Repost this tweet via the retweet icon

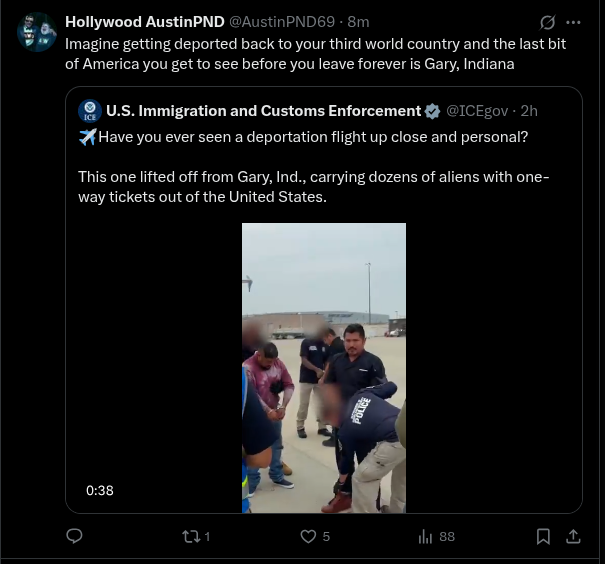(x=191, y=536)
